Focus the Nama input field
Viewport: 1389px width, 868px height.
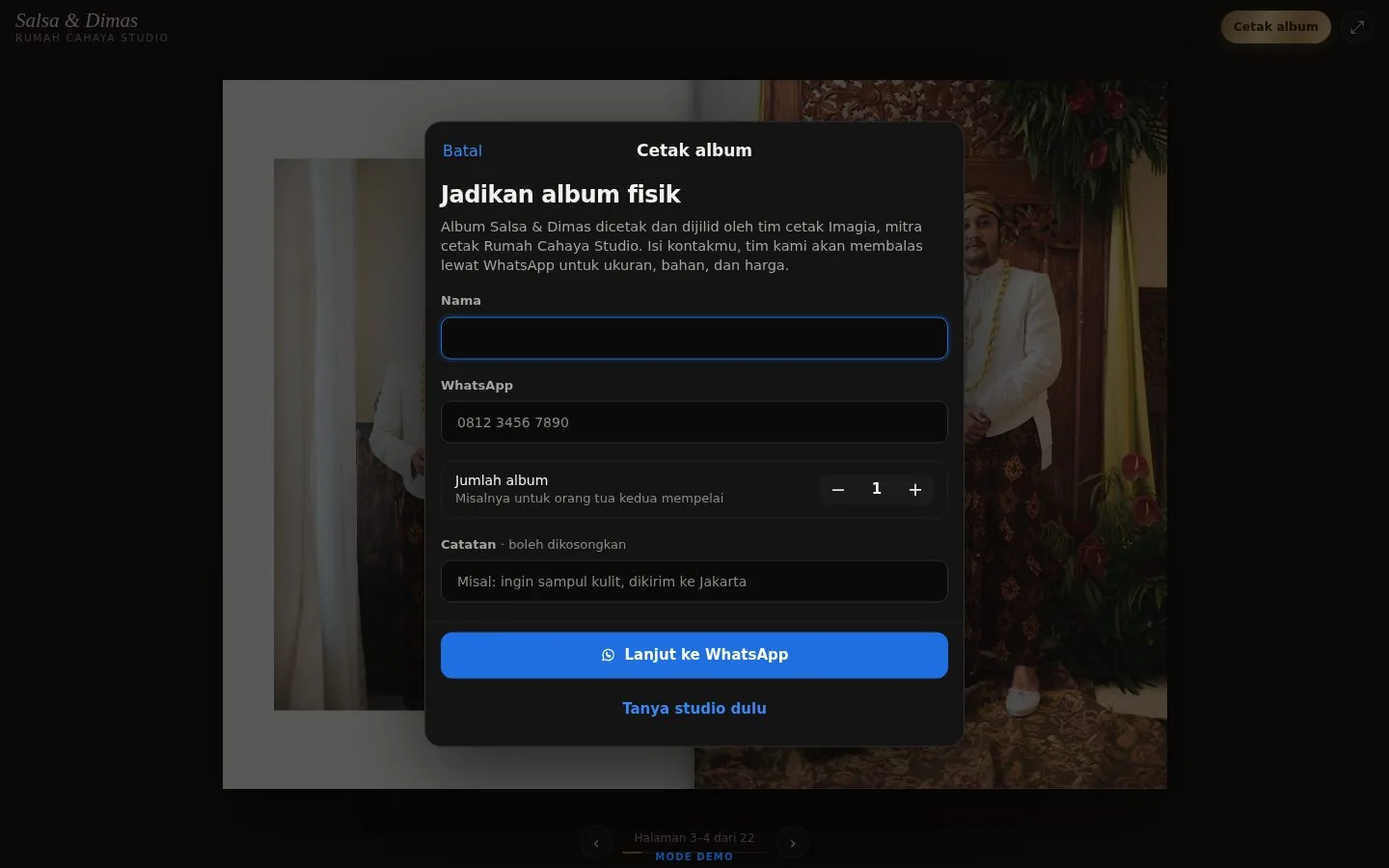694,339
